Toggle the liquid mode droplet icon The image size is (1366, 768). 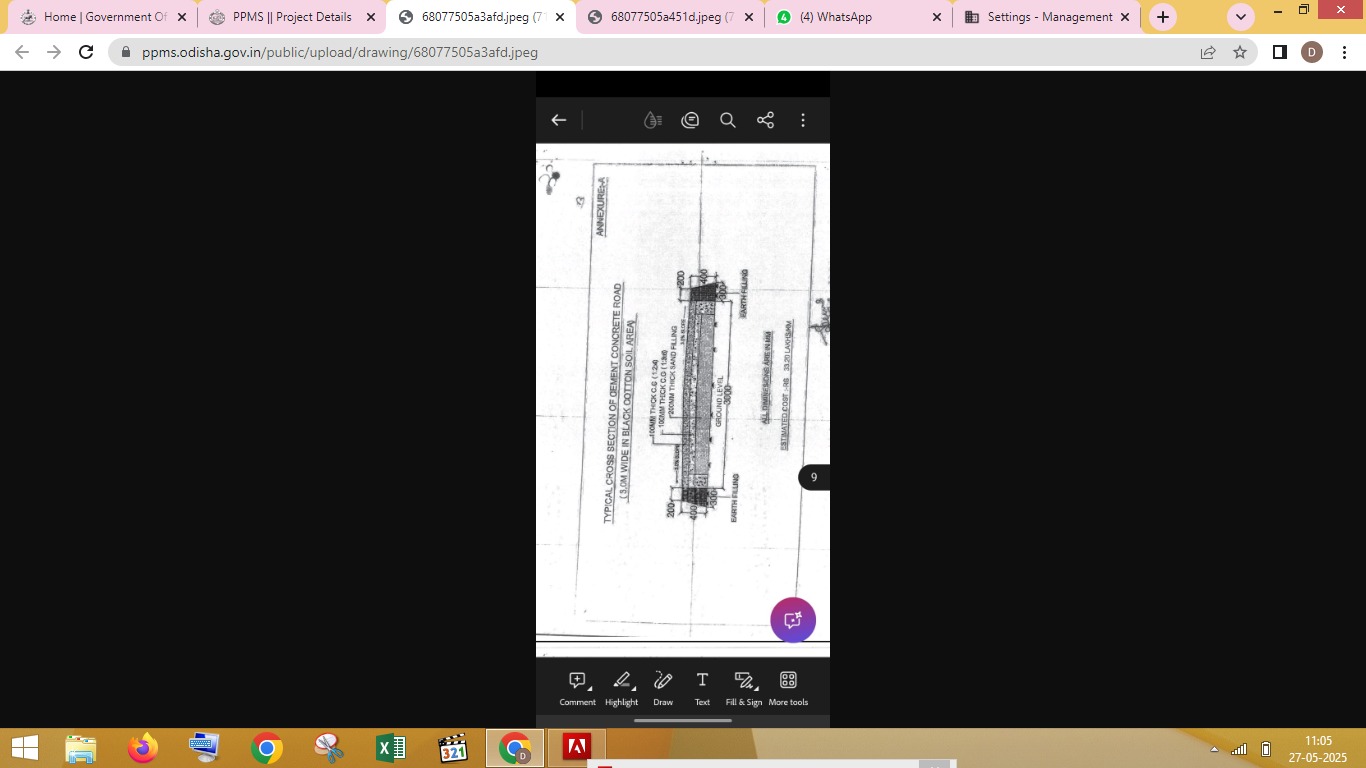(652, 120)
